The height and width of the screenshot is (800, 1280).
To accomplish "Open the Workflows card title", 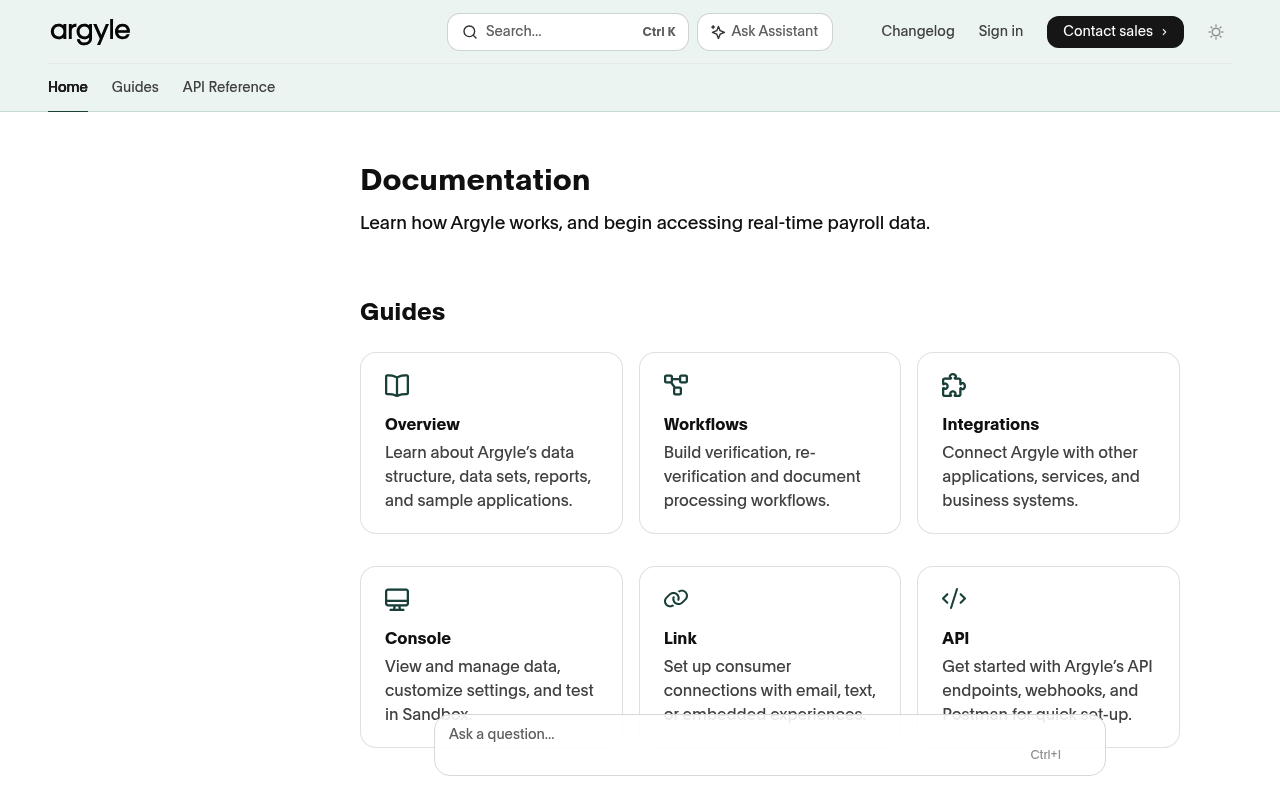I will (x=706, y=424).
